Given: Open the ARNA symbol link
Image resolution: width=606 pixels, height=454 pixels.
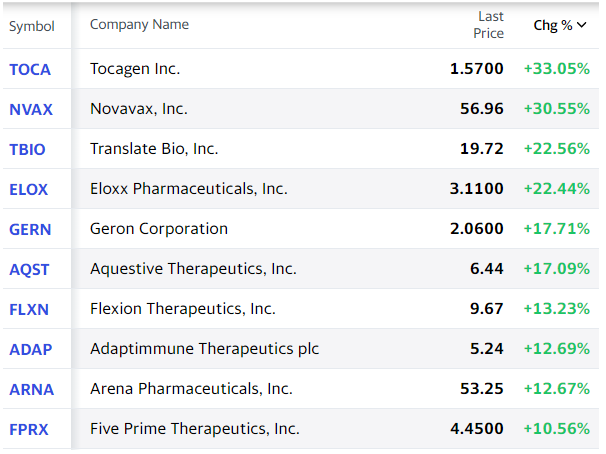Looking at the screenshot, I should 31,389.
